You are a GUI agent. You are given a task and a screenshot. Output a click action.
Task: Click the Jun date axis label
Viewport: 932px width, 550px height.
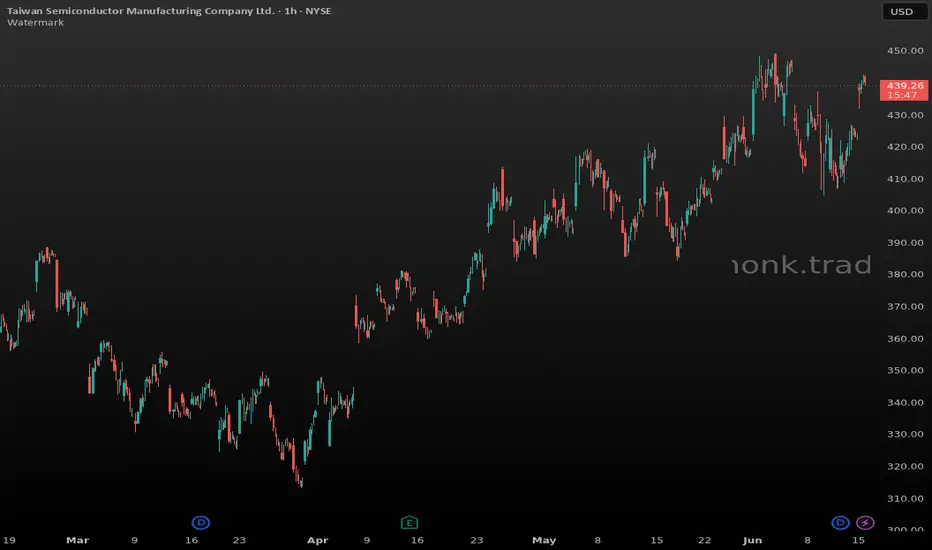[752, 540]
